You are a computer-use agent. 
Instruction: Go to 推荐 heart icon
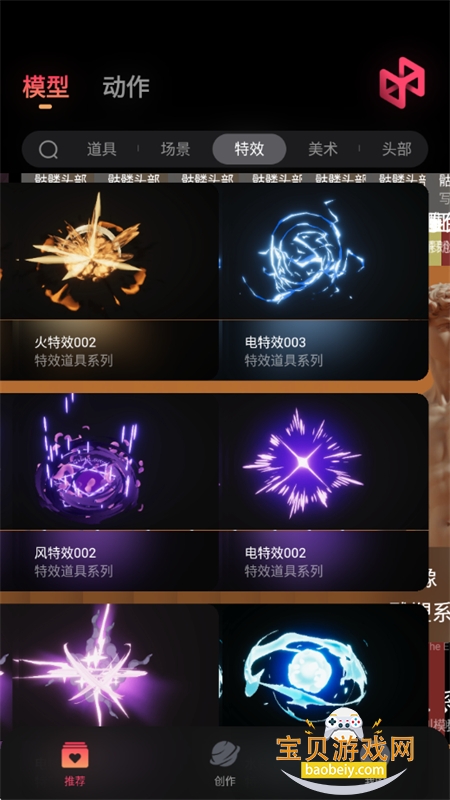[x=75, y=756]
